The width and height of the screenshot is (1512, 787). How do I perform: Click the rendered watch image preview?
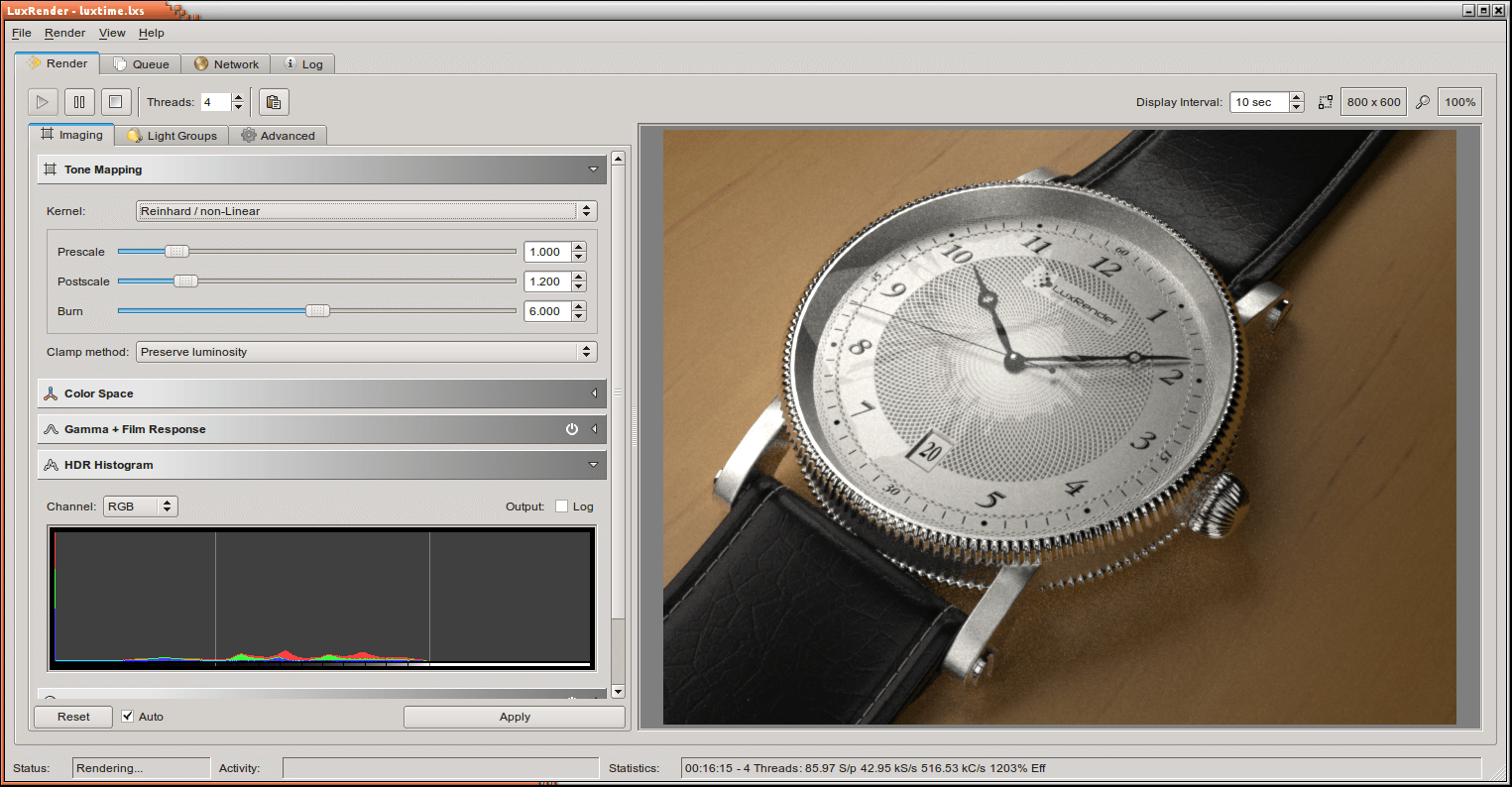1059,426
